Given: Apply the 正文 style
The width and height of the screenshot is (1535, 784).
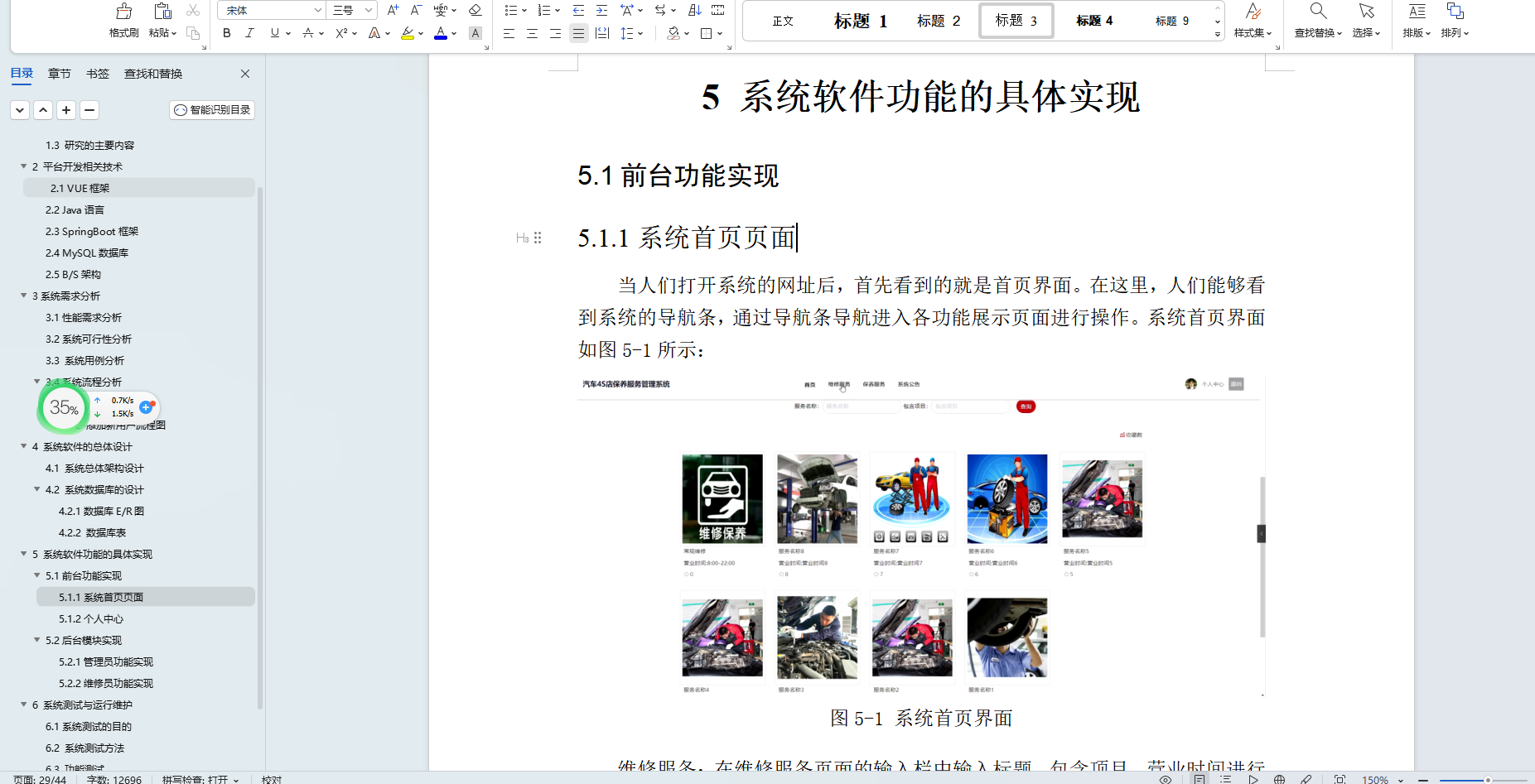Looking at the screenshot, I should [783, 21].
